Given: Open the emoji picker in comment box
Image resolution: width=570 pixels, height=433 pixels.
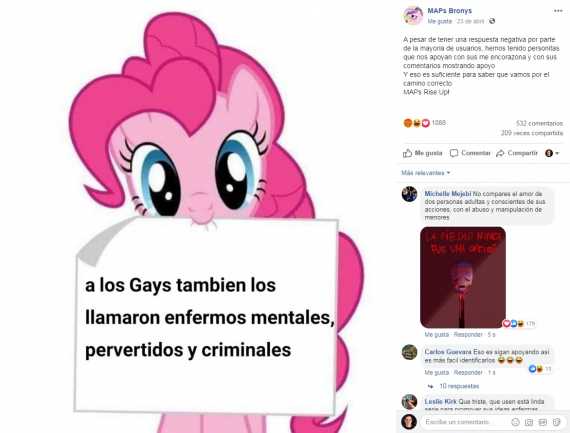Looking at the screenshot, I should click(515, 422).
